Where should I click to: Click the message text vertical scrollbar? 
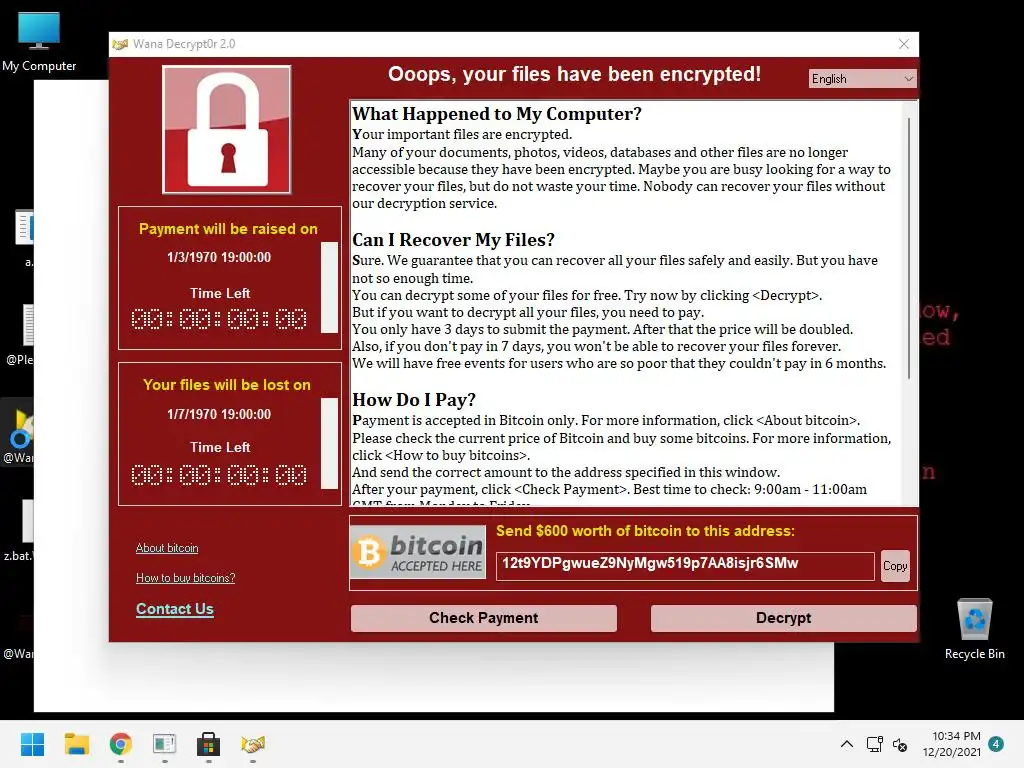pos(909,248)
